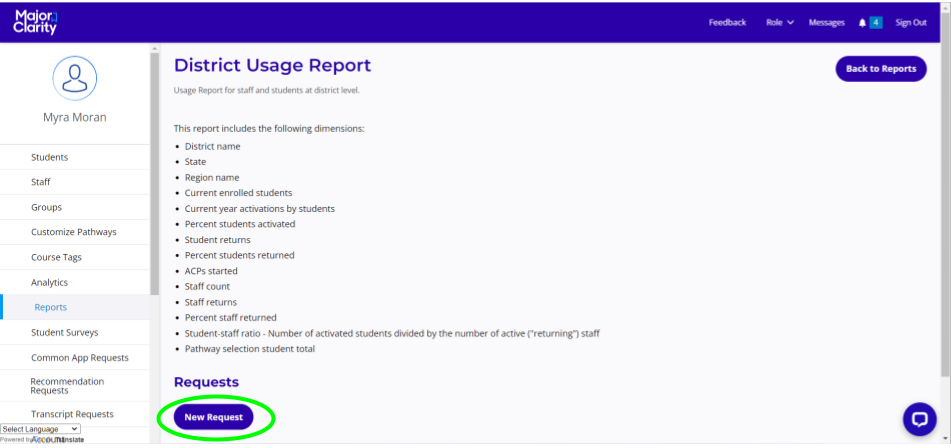Open the chat support bubble
The width and height of the screenshot is (951, 448).
coord(919,419)
